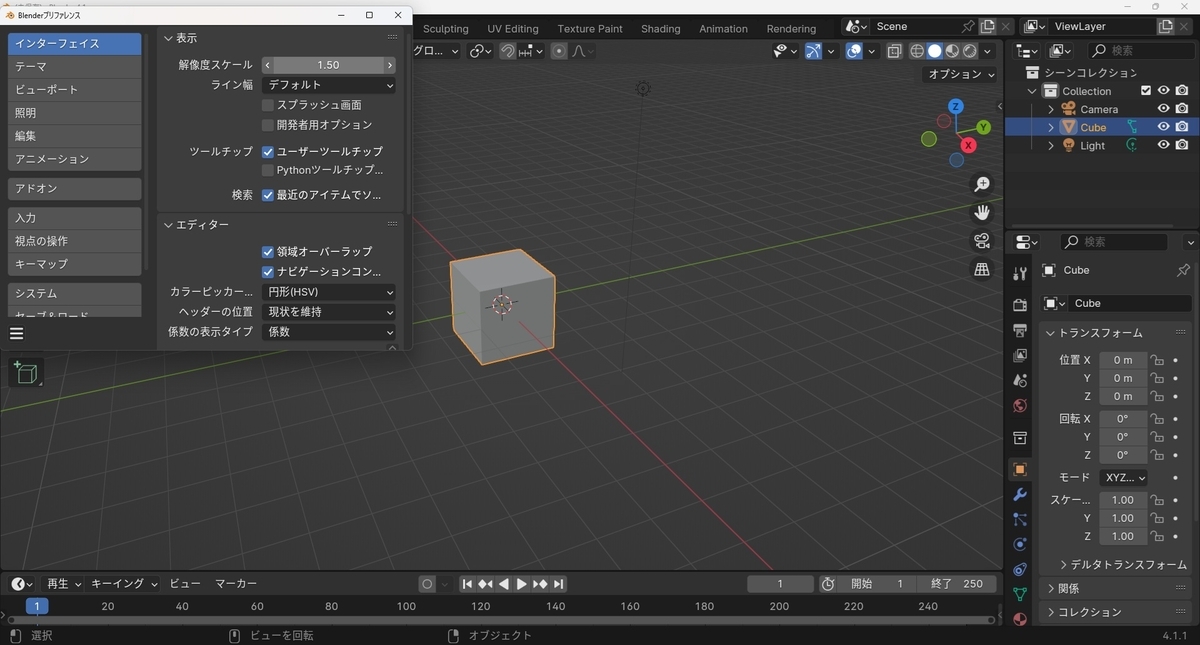Open preferences hamburger menu icon
This screenshot has height=645, width=1200.
[17, 334]
